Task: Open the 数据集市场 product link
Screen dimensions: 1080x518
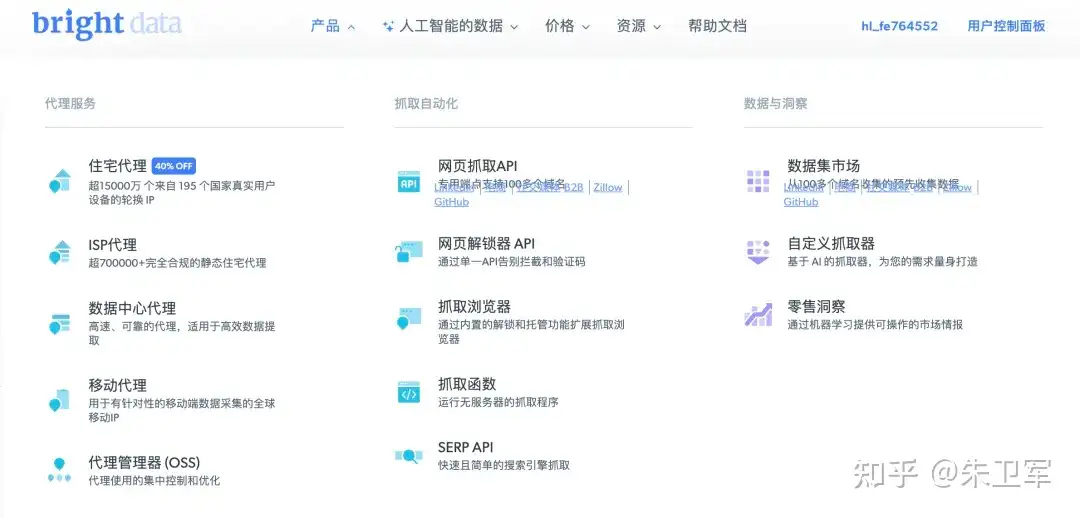Action: 824,166
